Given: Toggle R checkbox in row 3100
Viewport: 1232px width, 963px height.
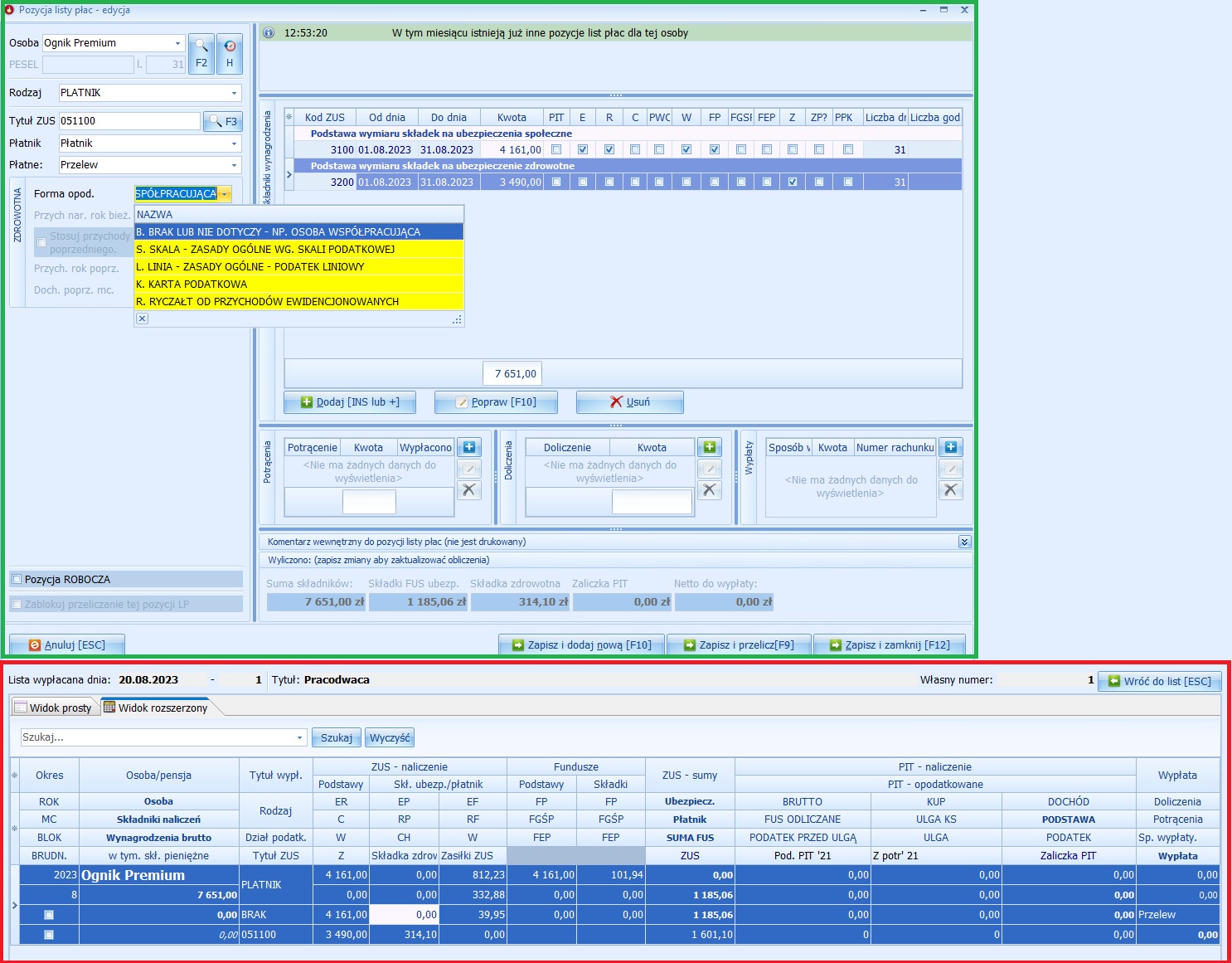Looking at the screenshot, I should click(x=609, y=150).
